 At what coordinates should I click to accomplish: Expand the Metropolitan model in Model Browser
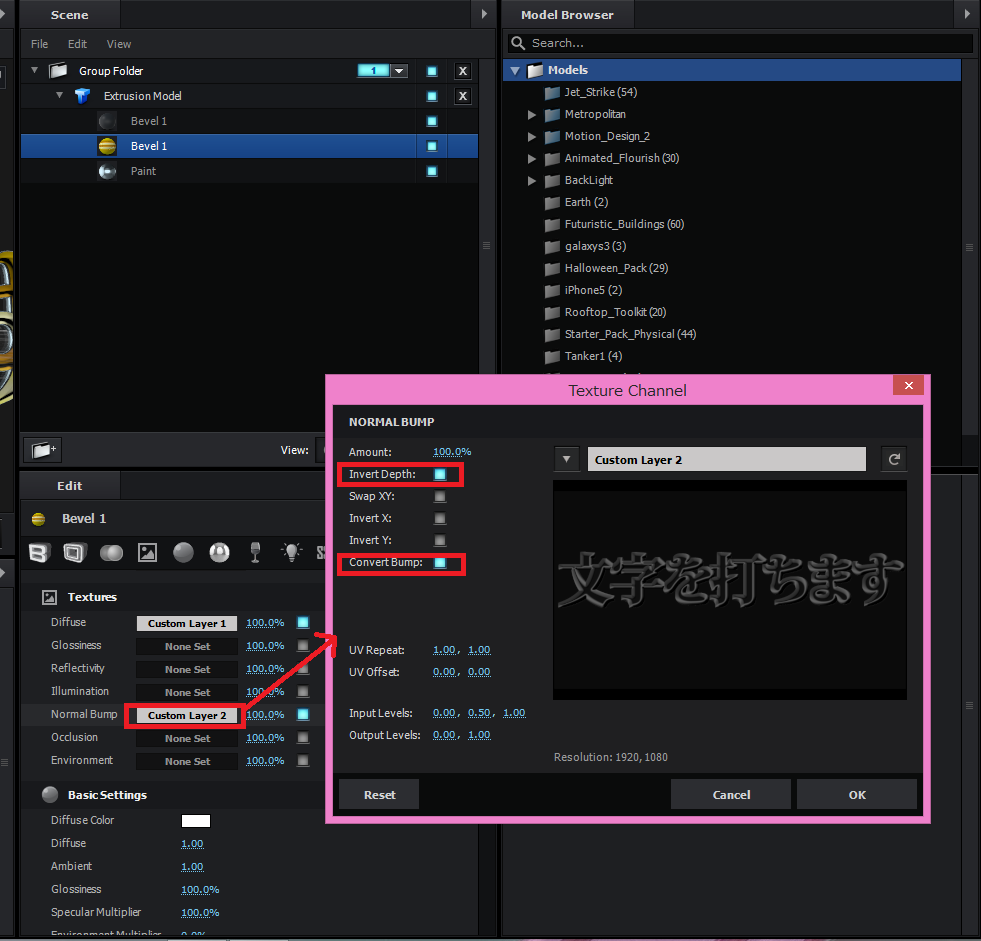tap(532, 114)
